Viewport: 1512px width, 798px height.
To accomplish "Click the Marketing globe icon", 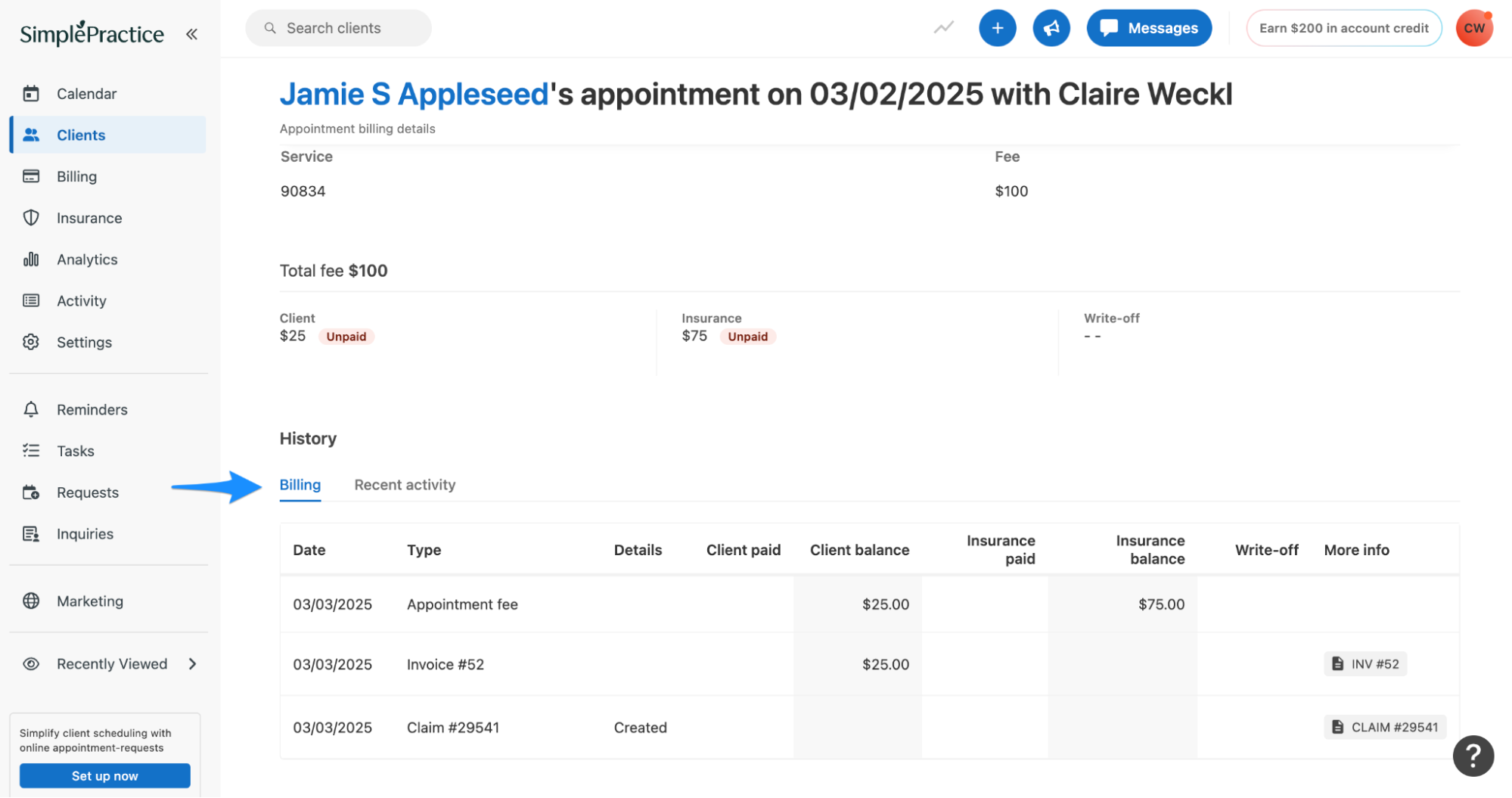I will (x=31, y=601).
